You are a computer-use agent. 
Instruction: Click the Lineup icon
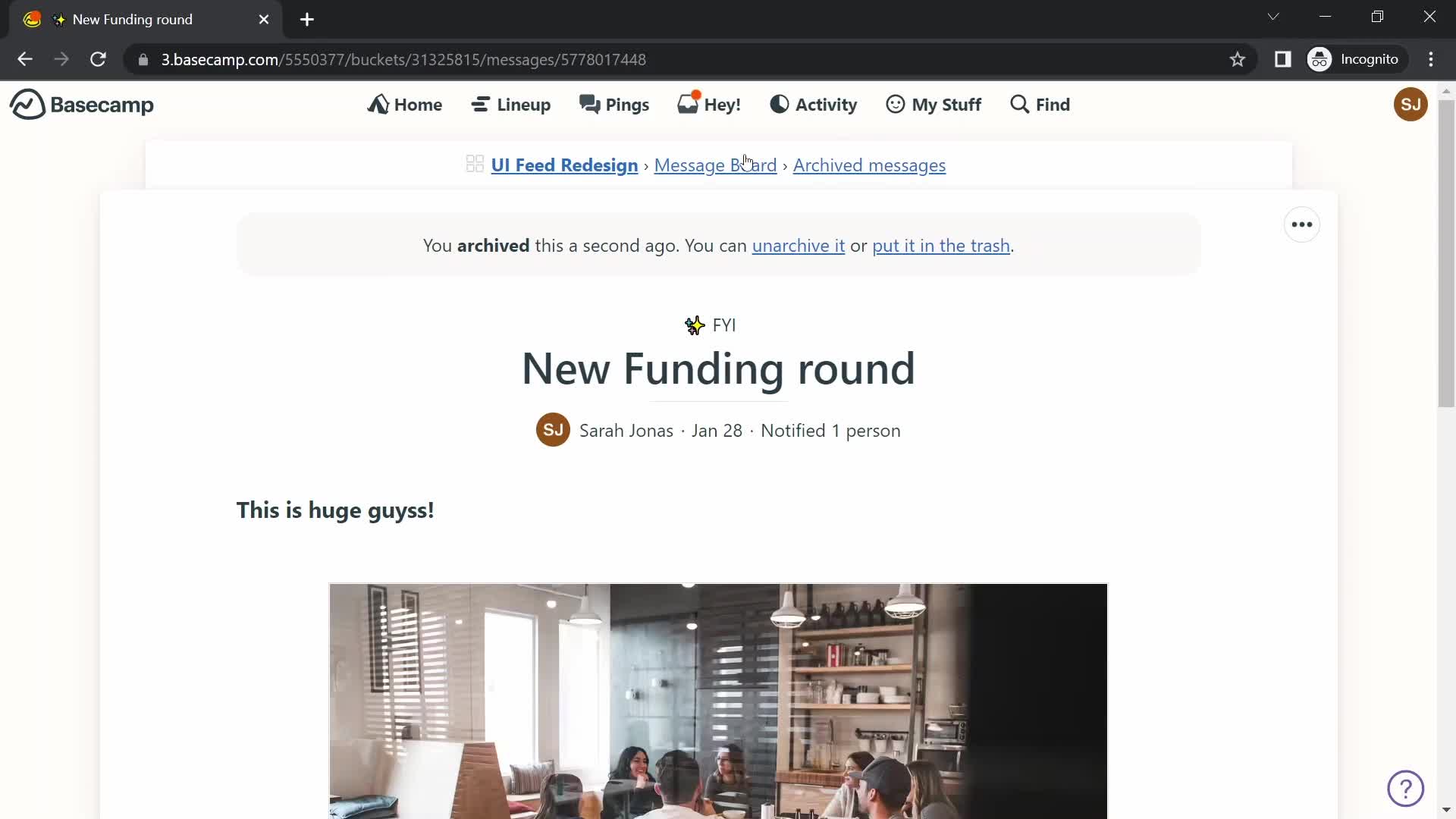(x=480, y=104)
